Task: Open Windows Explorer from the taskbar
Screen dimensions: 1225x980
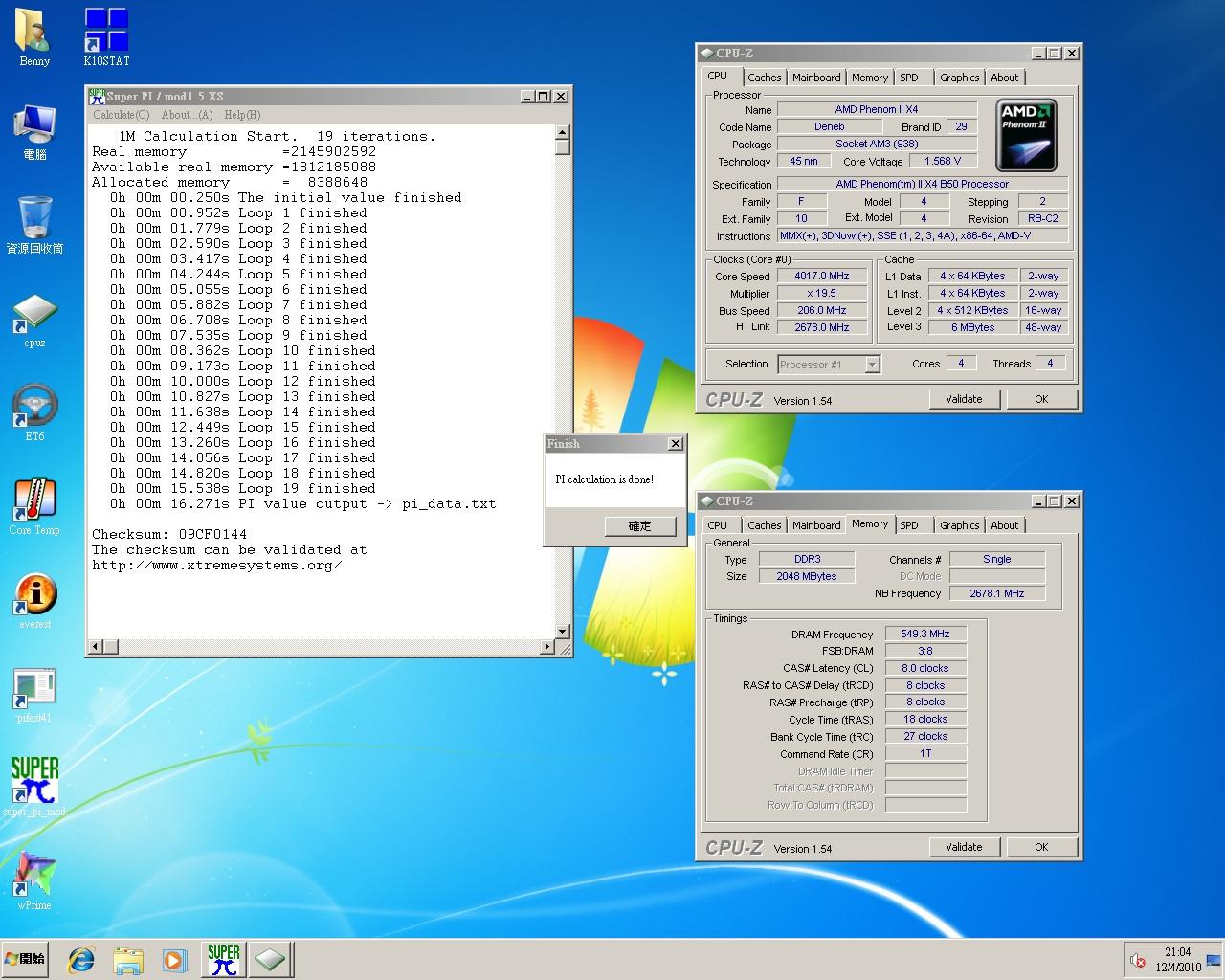Action: 128,960
